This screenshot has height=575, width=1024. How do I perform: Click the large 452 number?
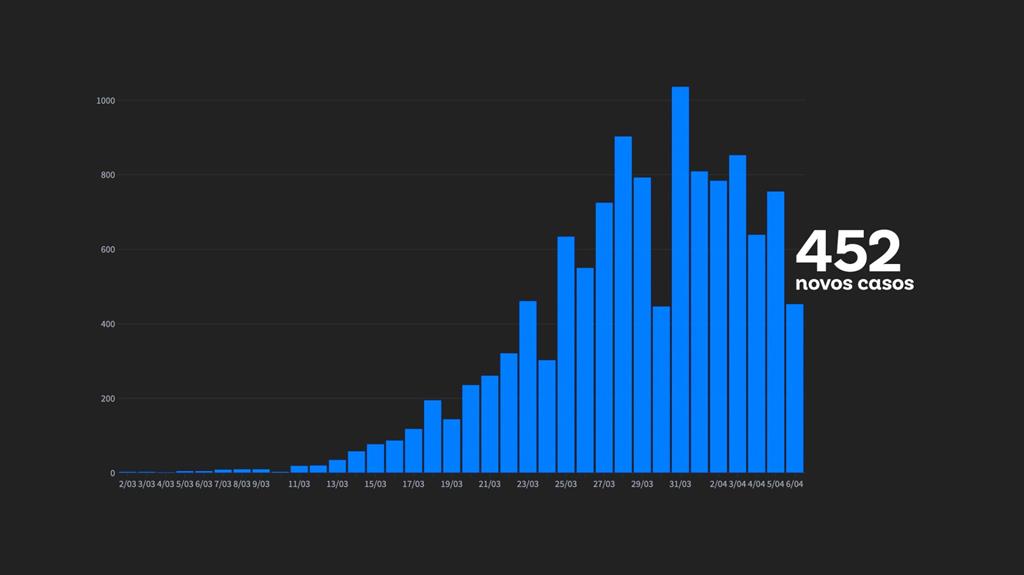click(848, 251)
